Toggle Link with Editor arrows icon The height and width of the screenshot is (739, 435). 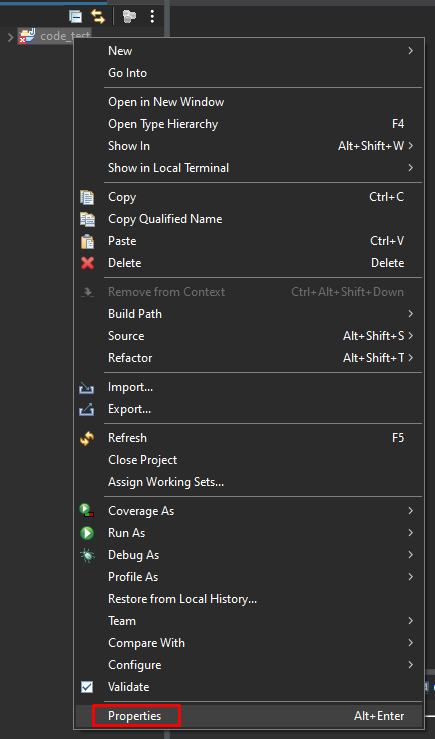click(x=98, y=16)
